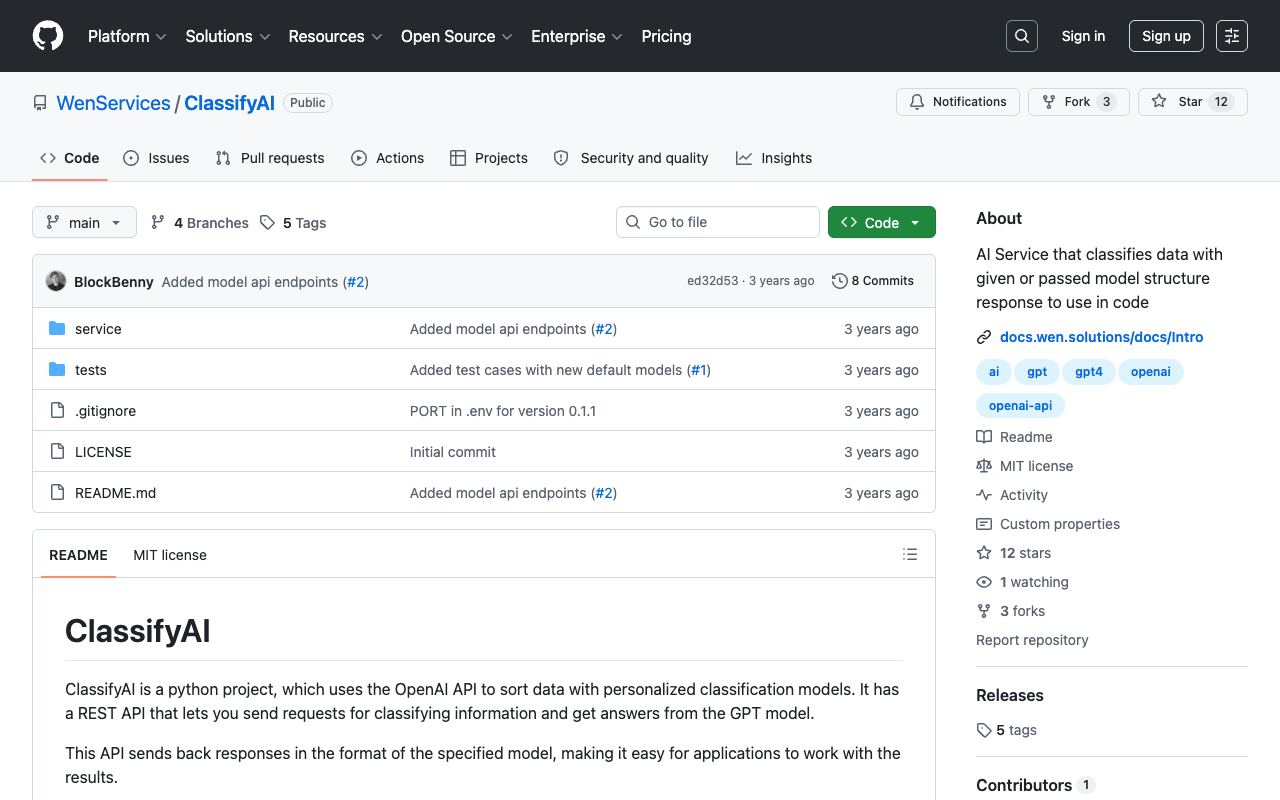Open the Releases heading link
This screenshot has width=1280, height=800.
[1010, 695]
